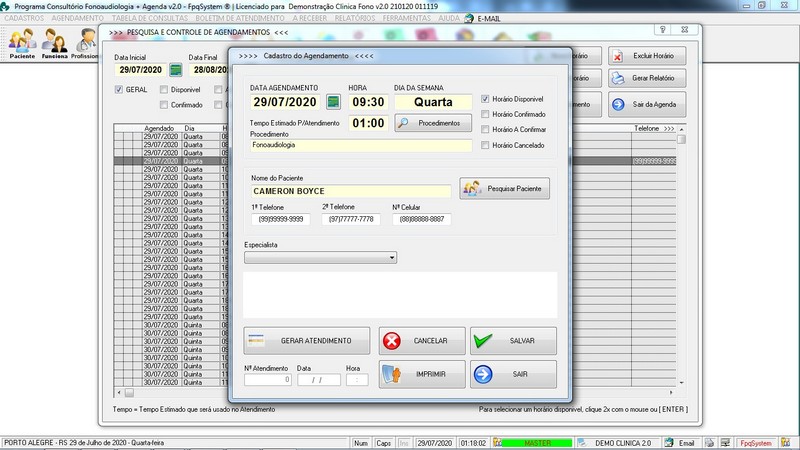Click SALVAR to save the appointment

(513, 341)
